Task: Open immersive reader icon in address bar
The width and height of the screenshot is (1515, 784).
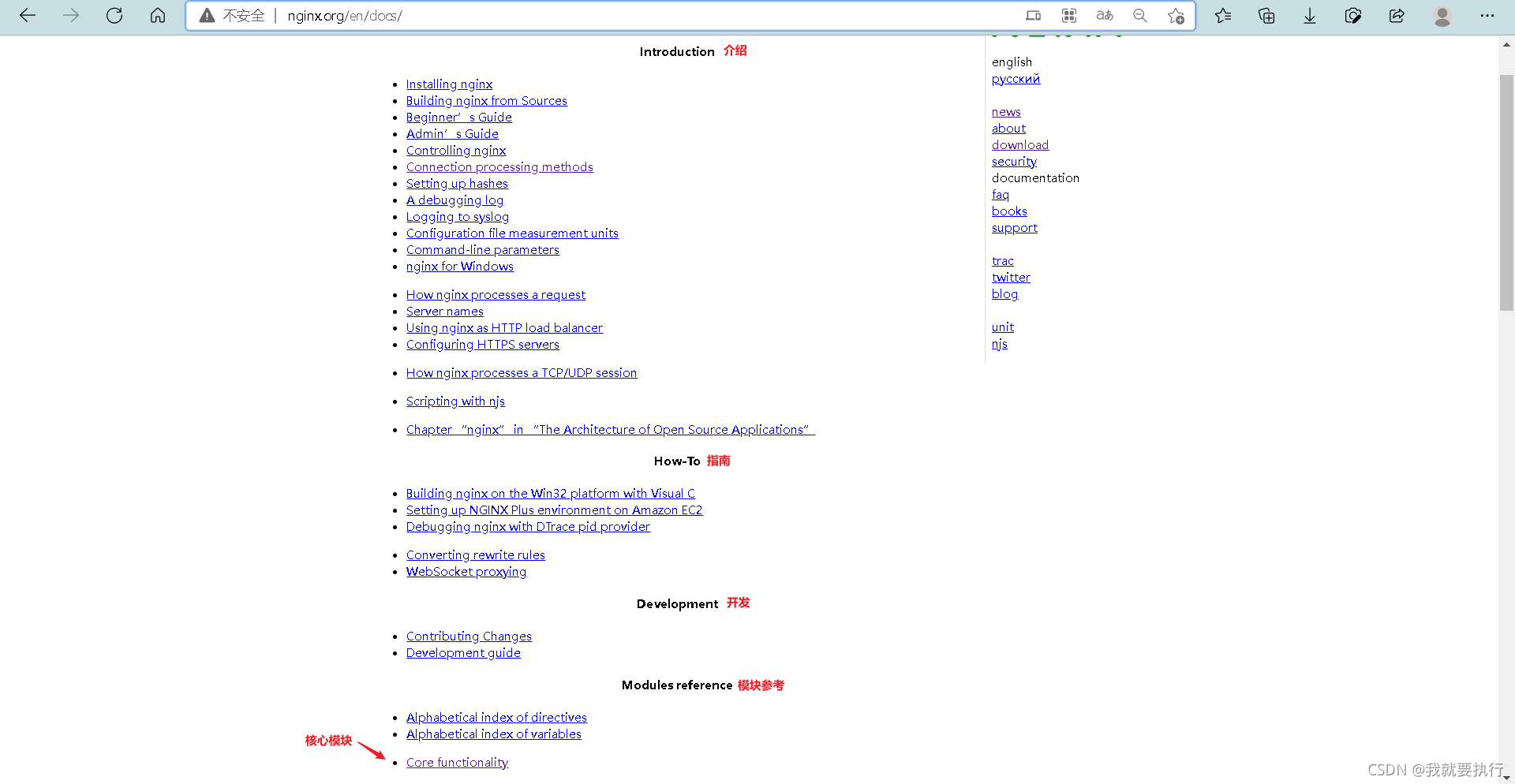Action: (x=1033, y=16)
